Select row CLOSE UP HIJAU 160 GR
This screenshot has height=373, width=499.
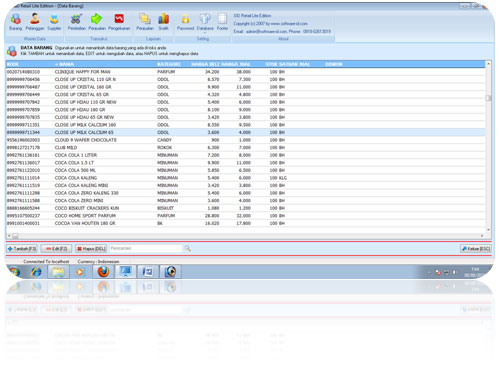(x=246, y=110)
